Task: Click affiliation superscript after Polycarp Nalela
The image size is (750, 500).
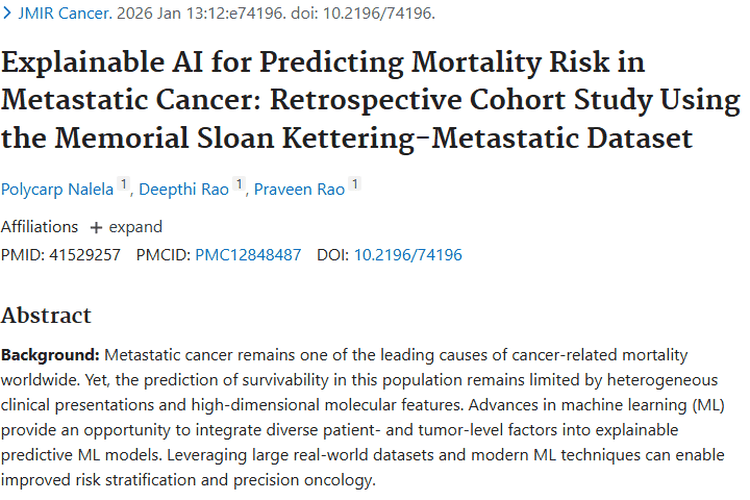Action: click(124, 184)
